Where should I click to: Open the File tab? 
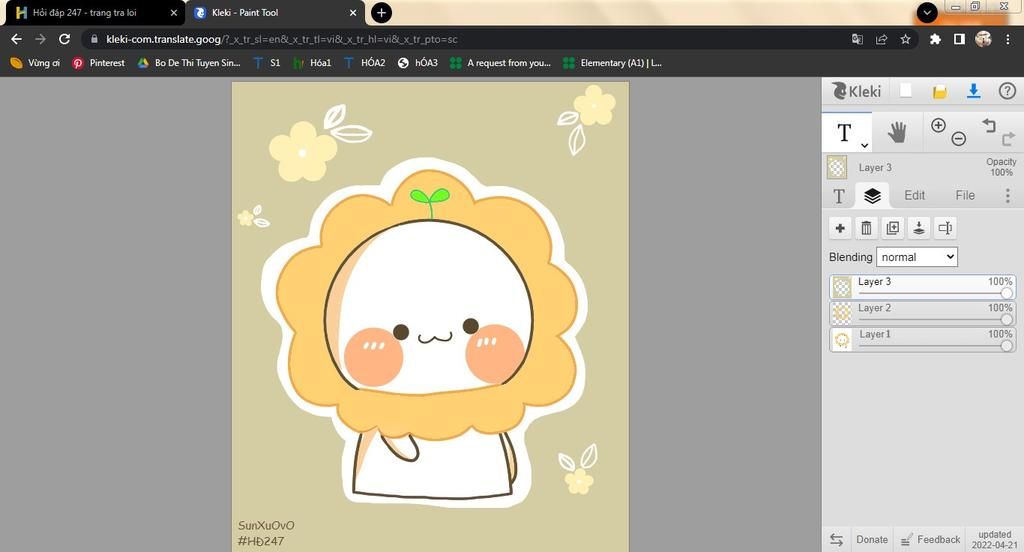tap(965, 195)
